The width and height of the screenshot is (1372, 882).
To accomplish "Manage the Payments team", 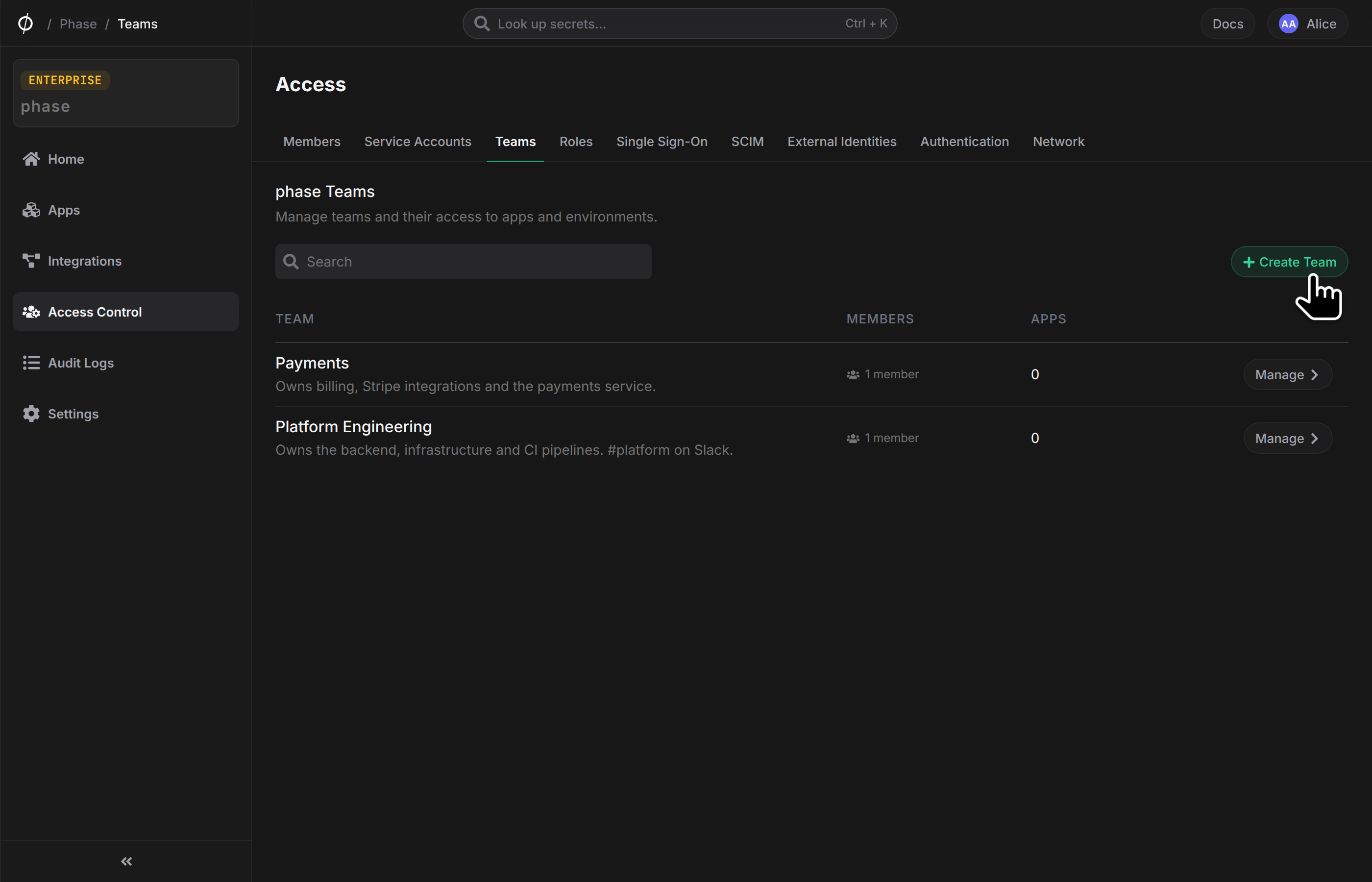I will coord(1287,374).
